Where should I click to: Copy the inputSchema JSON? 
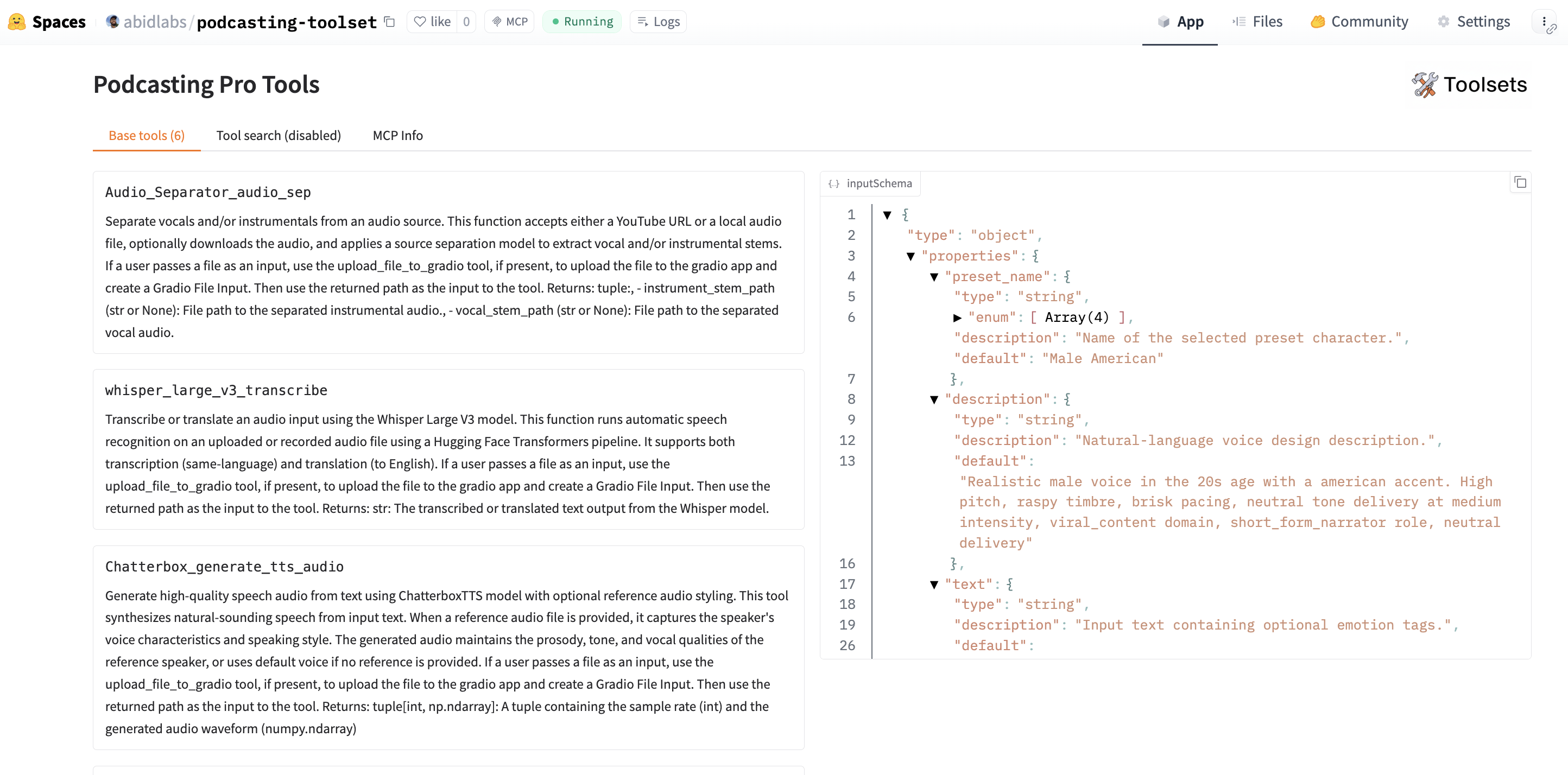[x=1520, y=182]
